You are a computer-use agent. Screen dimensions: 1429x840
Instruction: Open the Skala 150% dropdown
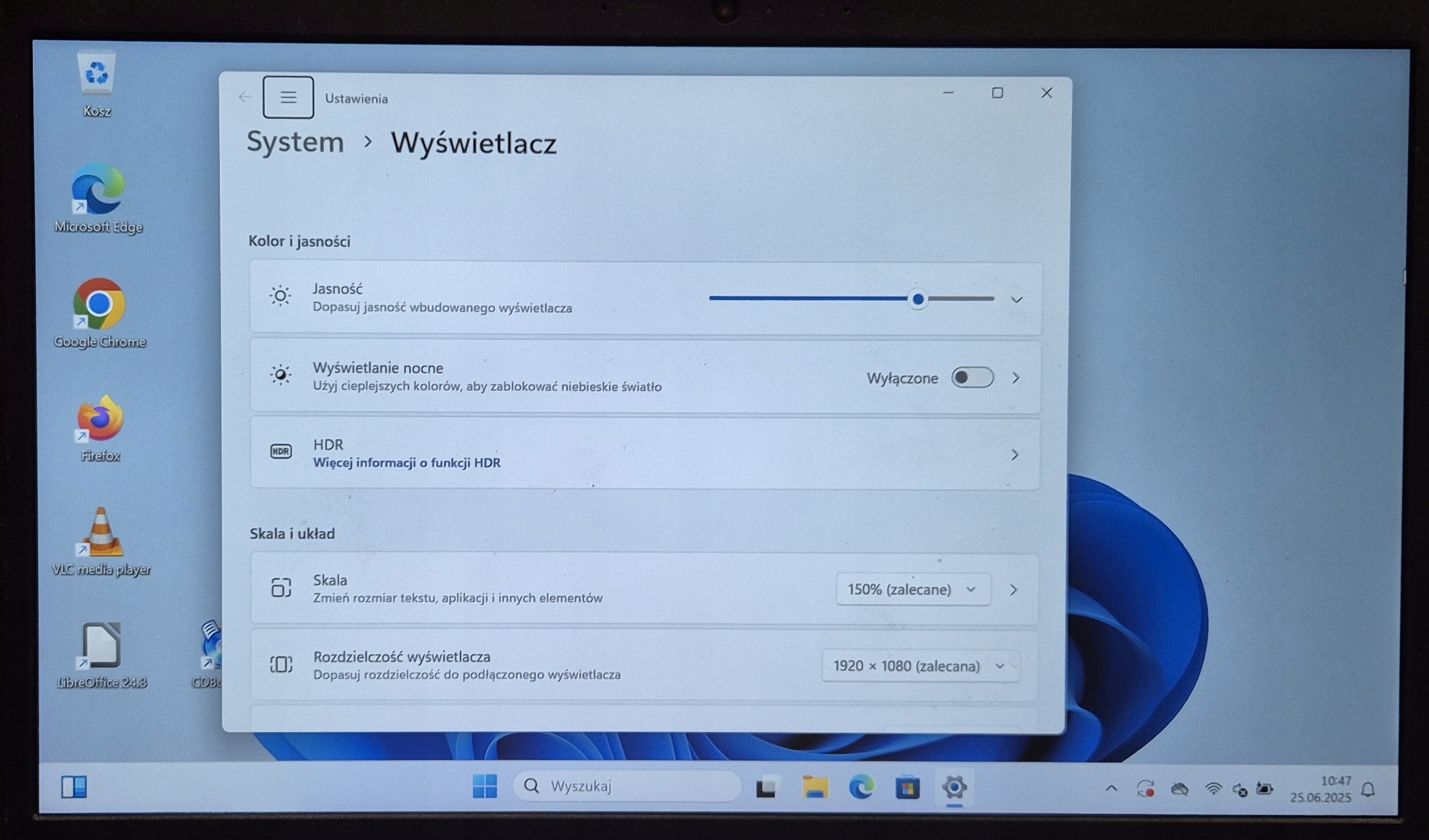pos(913,589)
